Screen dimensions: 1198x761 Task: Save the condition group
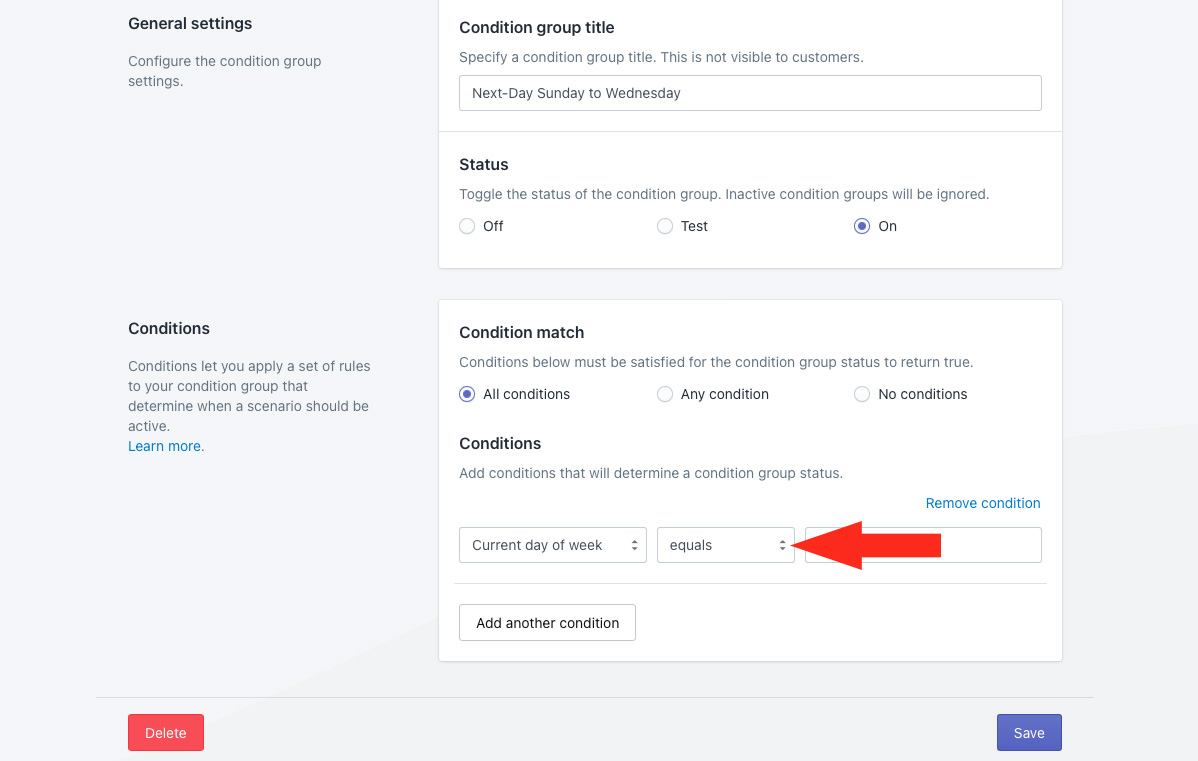pos(1028,733)
